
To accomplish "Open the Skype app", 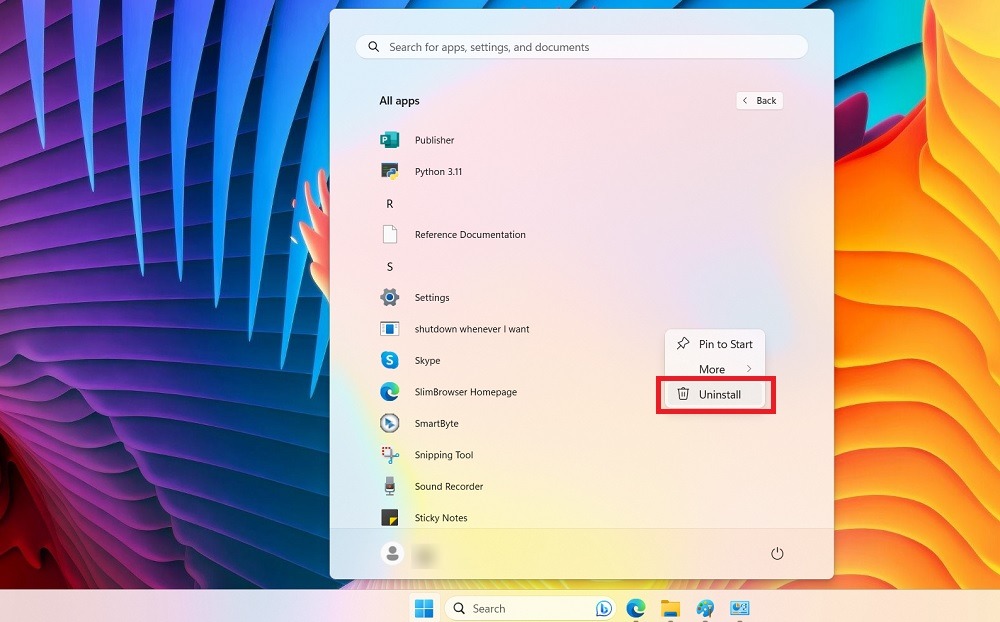I will coord(429,360).
